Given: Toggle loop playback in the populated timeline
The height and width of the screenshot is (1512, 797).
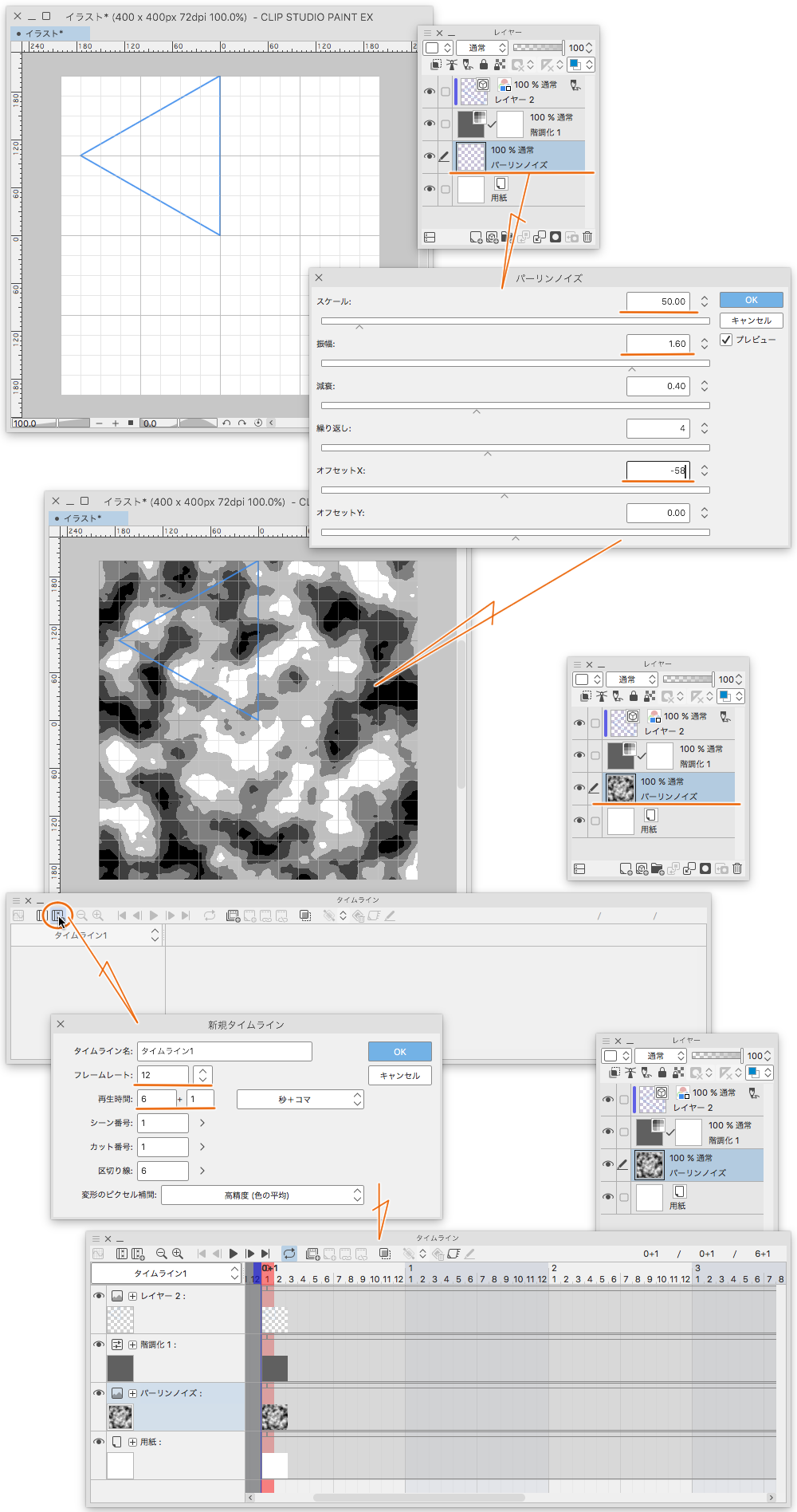Looking at the screenshot, I should pyautogui.click(x=289, y=1254).
